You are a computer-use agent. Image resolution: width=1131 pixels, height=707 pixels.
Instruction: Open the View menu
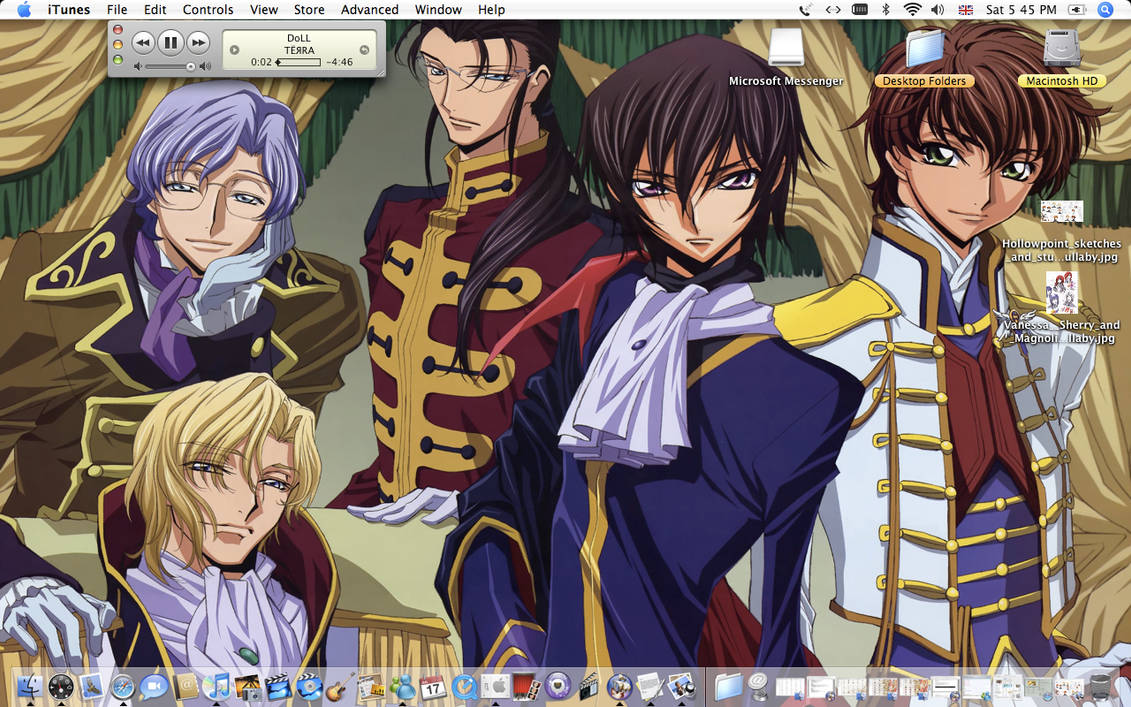264,9
